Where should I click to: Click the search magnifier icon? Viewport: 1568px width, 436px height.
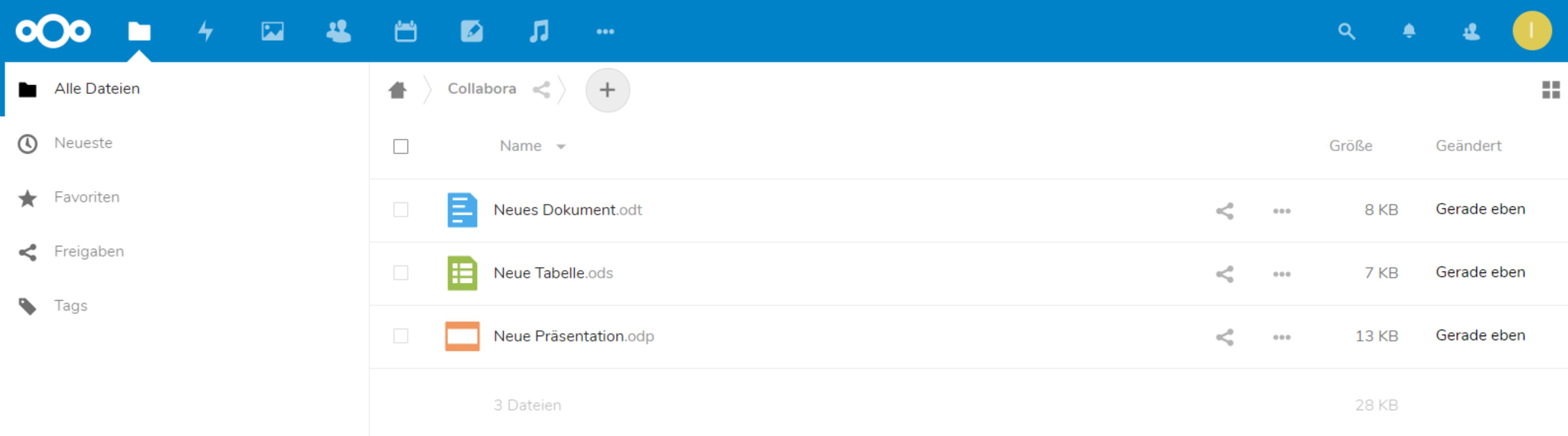[x=1346, y=31]
